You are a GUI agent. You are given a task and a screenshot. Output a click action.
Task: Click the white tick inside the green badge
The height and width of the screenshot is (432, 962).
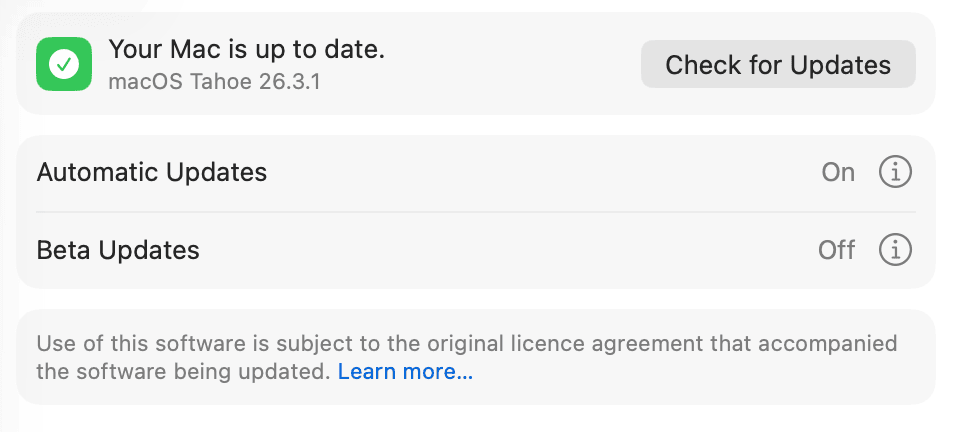pos(64,65)
